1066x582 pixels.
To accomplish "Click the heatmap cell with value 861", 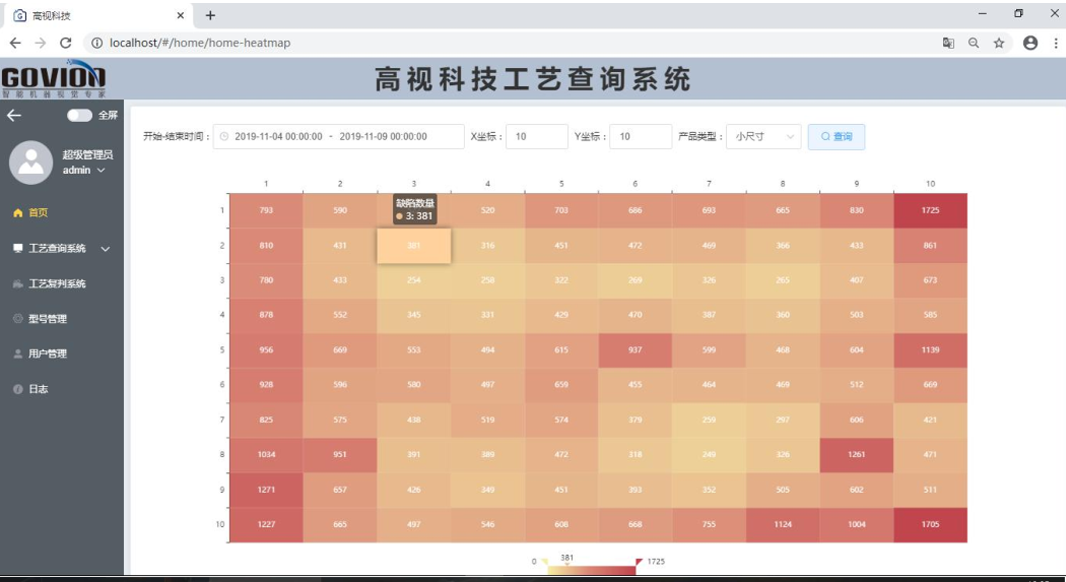I will pos(930,245).
